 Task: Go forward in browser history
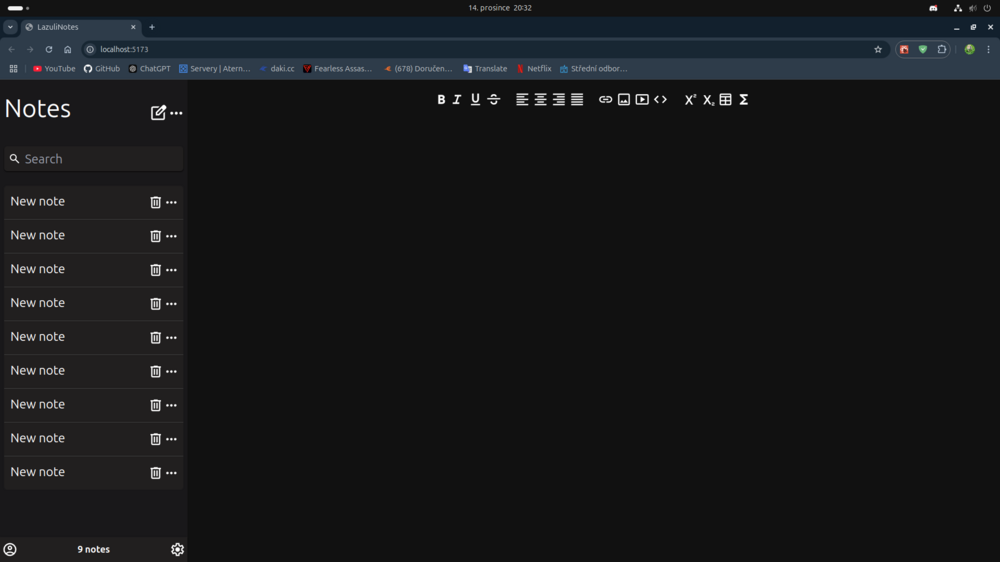pos(30,49)
